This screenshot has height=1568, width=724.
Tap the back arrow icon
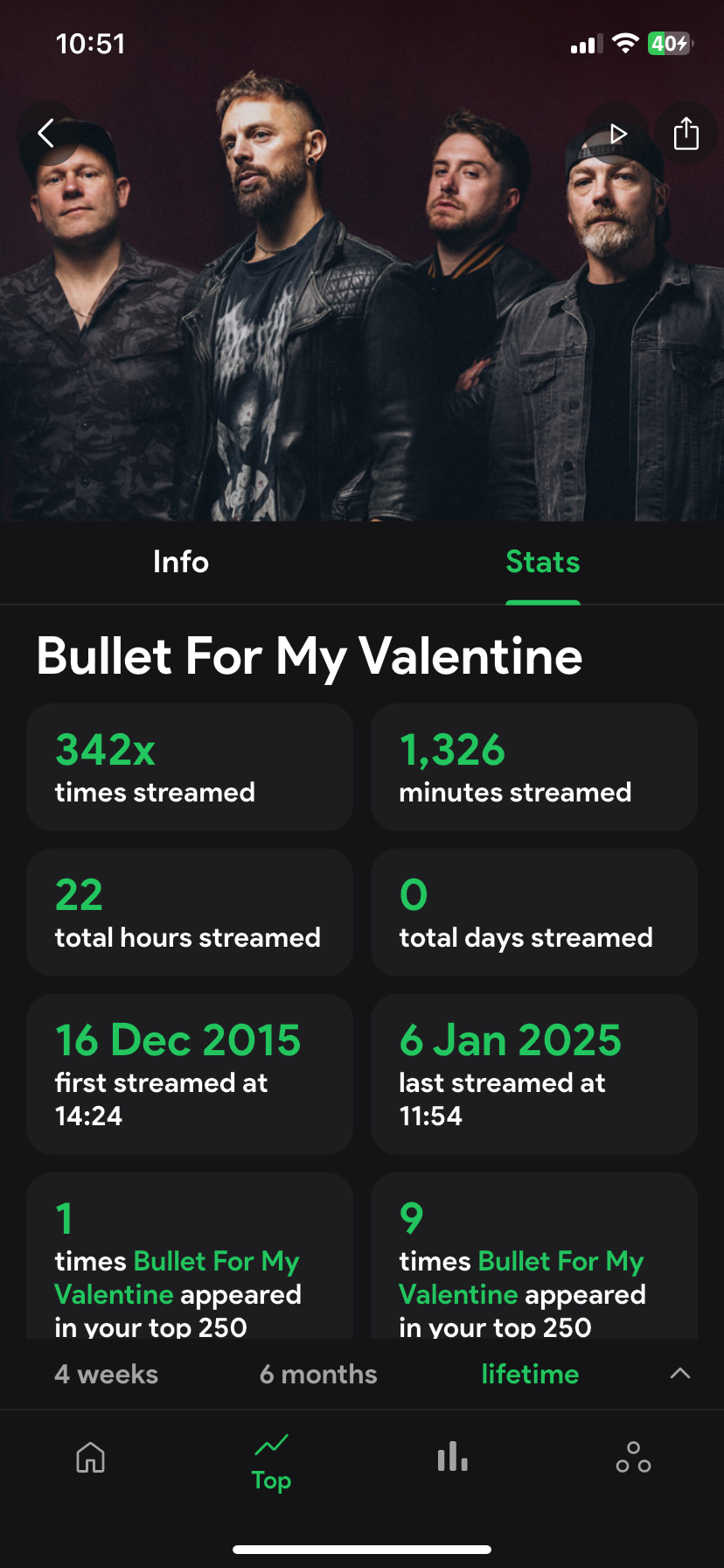(x=47, y=134)
